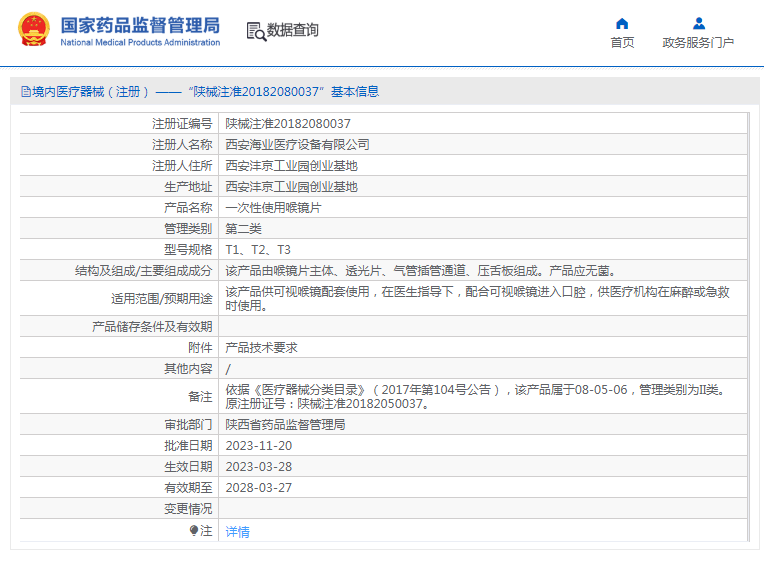Click the 产品储存条件及有效期 label
This screenshot has height=563, width=764.
click(x=152, y=327)
